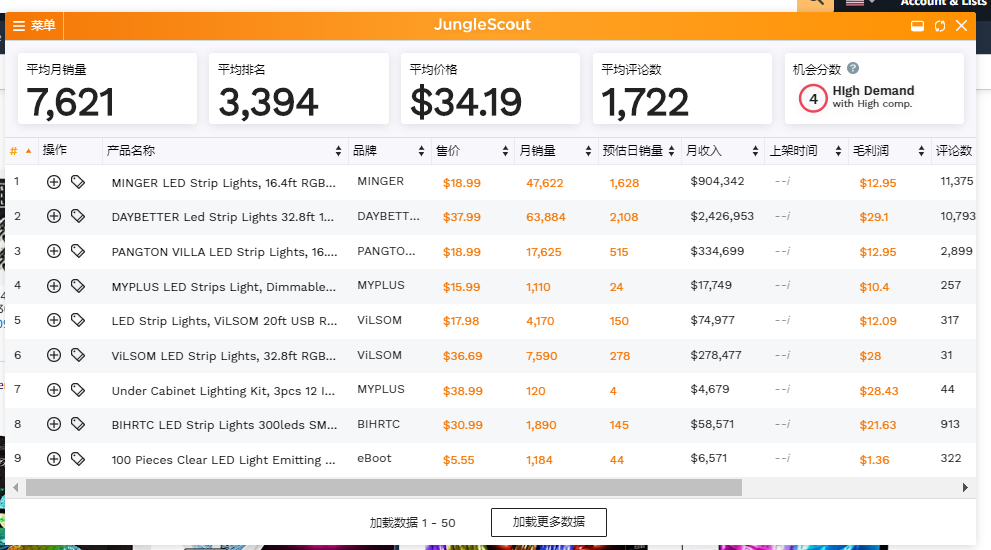Click monthly sales value 63,884

click(x=545, y=217)
